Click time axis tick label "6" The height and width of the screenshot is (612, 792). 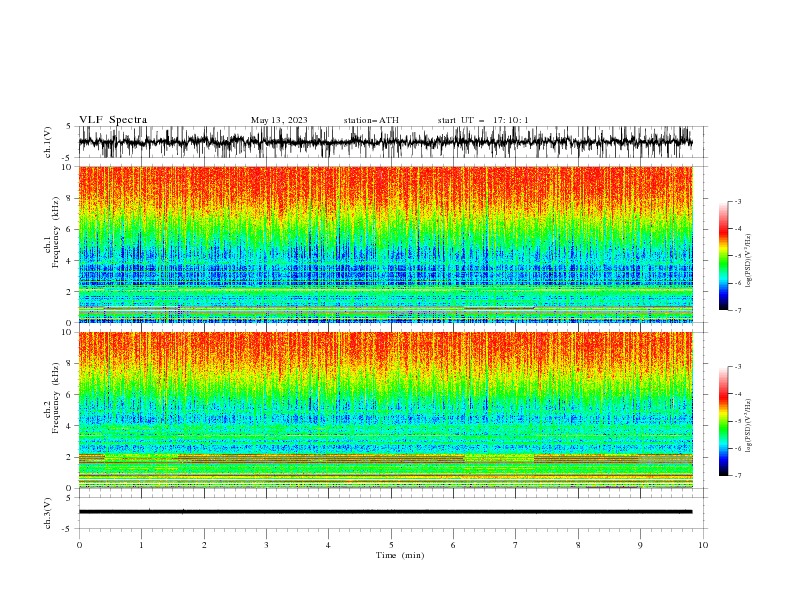point(453,545)
